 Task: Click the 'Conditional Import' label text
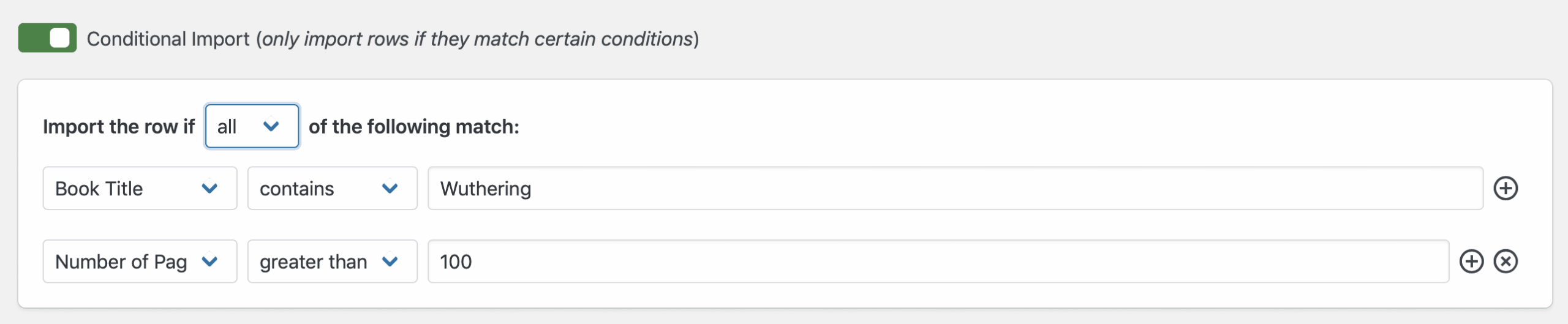click(x=168, y=39)
